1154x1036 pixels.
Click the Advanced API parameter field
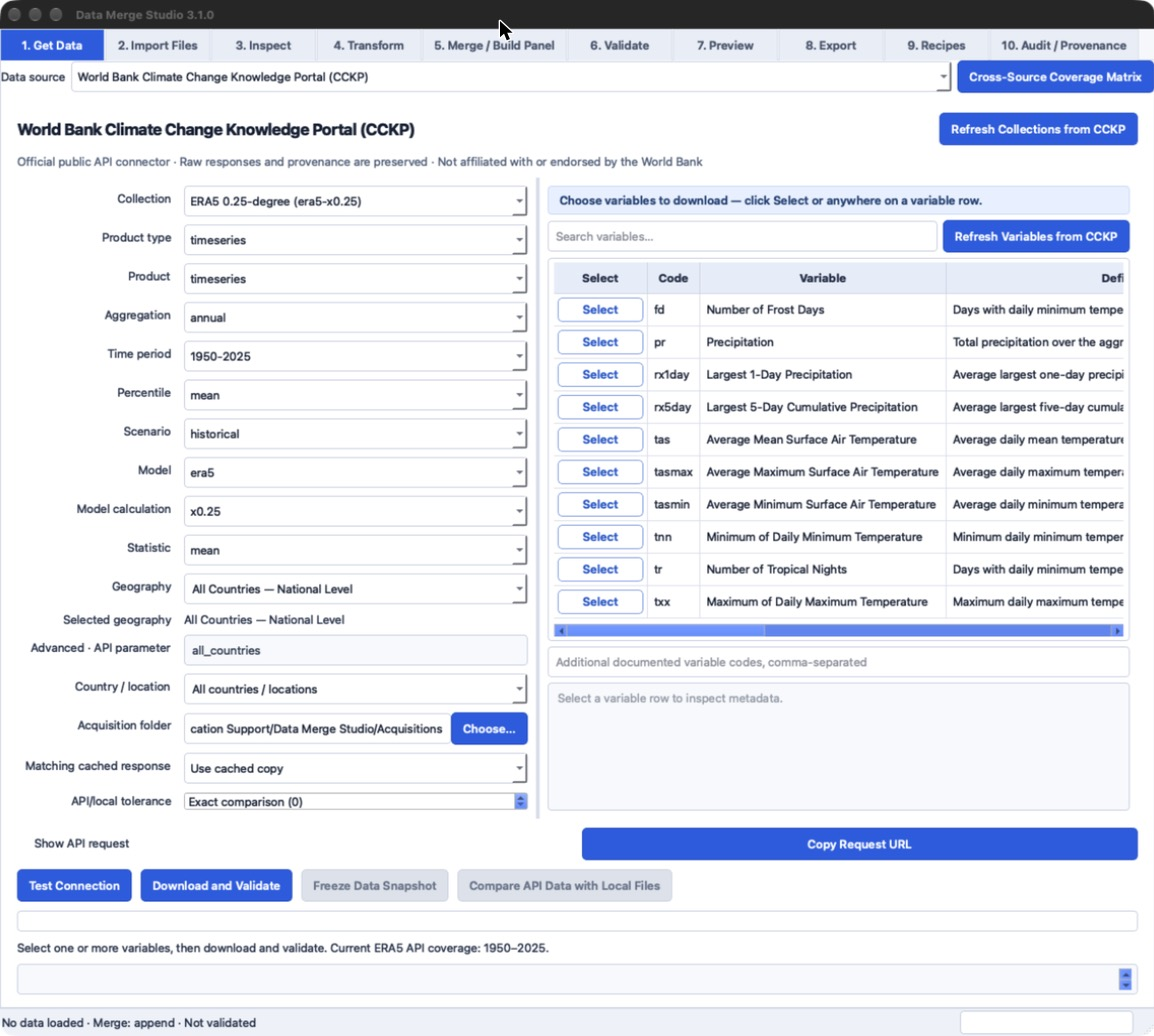[355, 650]
